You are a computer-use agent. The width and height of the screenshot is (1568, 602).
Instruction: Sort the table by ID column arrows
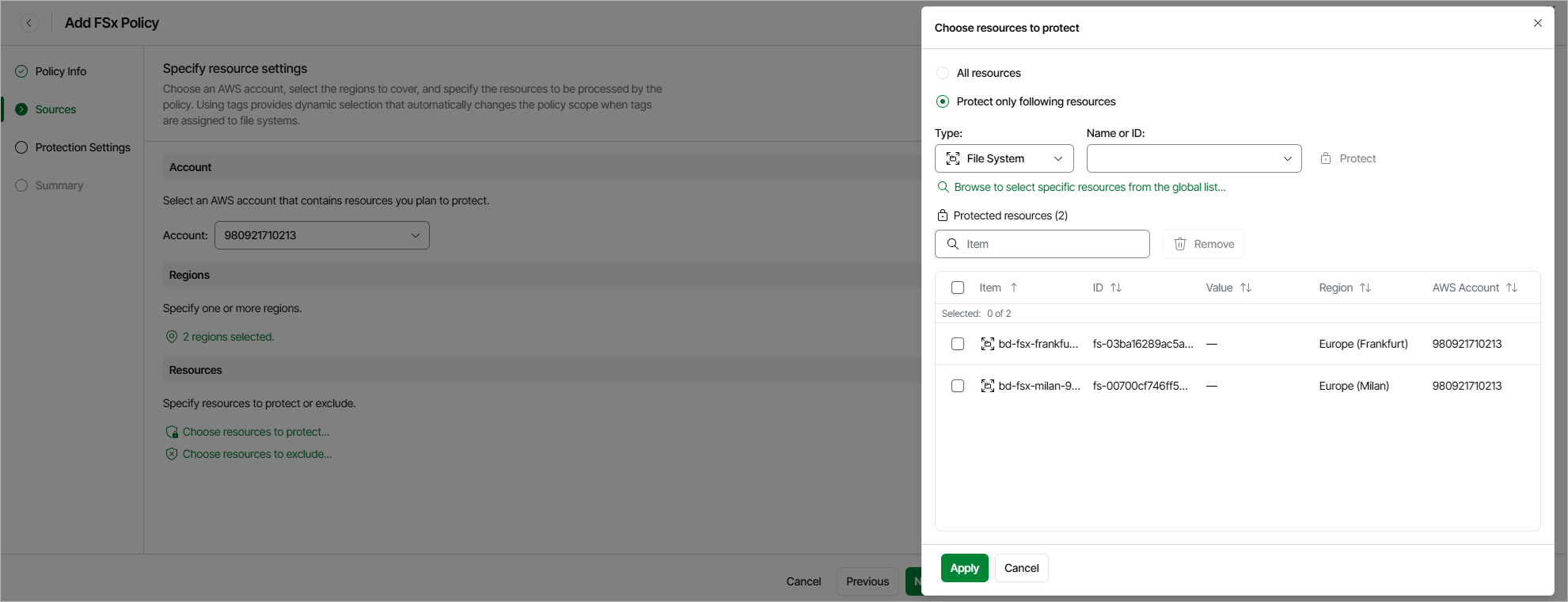point(1116,288)
